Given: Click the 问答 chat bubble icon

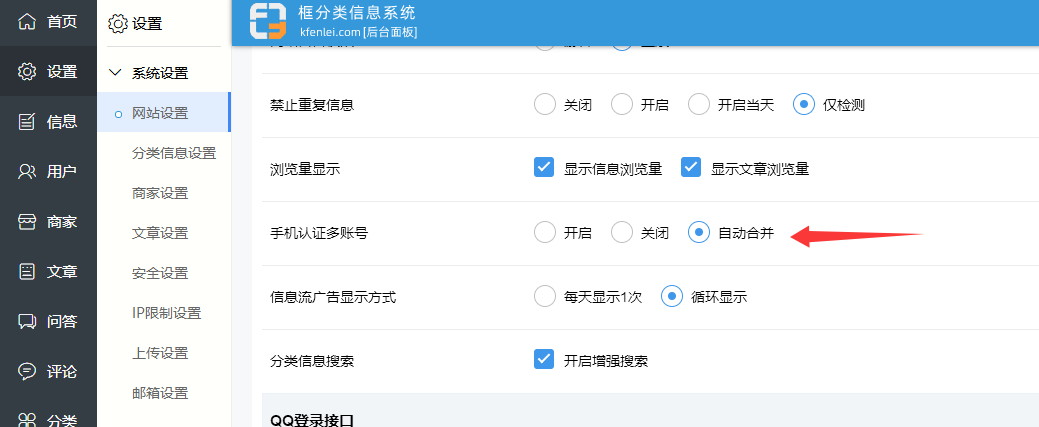Looking at the screenshot, I should (x=28, y=321).
